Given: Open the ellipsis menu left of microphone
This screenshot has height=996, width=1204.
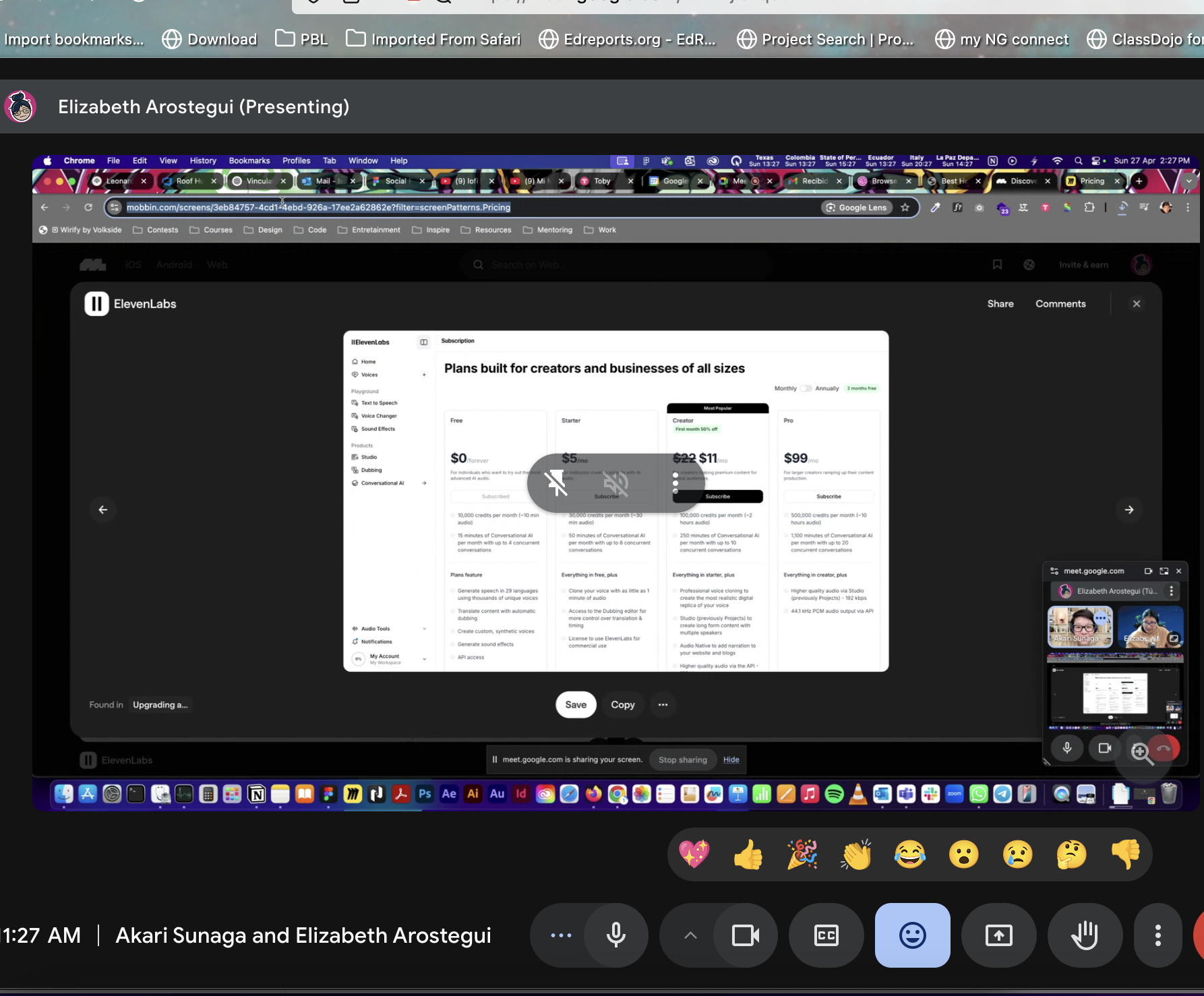Looking at the screenshot, I should (561, 935).
